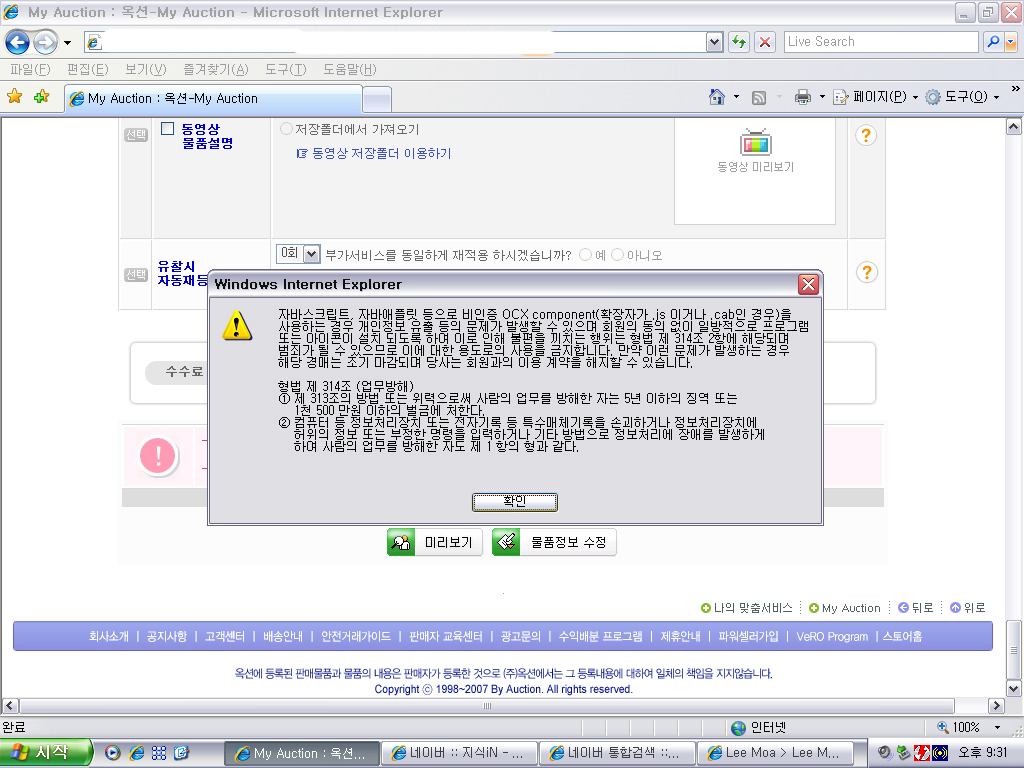Click help question mark beside 유찰시 row
The width and height of the screenshot is (1024, 768).
tap(867, 272)
